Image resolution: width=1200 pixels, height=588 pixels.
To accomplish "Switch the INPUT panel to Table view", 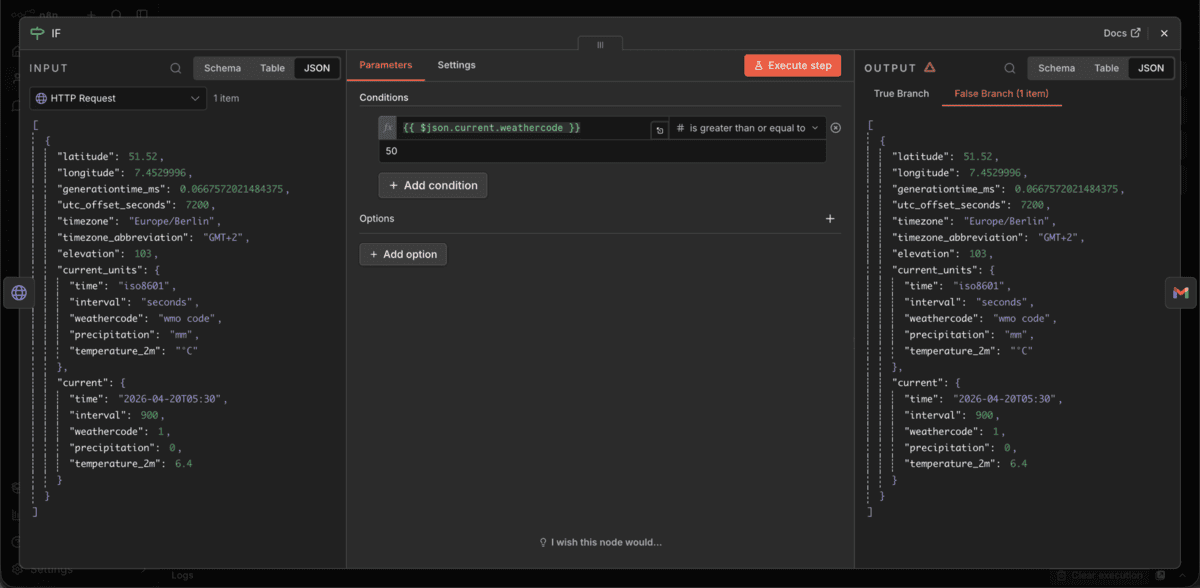I will click(x=272, y=68).
